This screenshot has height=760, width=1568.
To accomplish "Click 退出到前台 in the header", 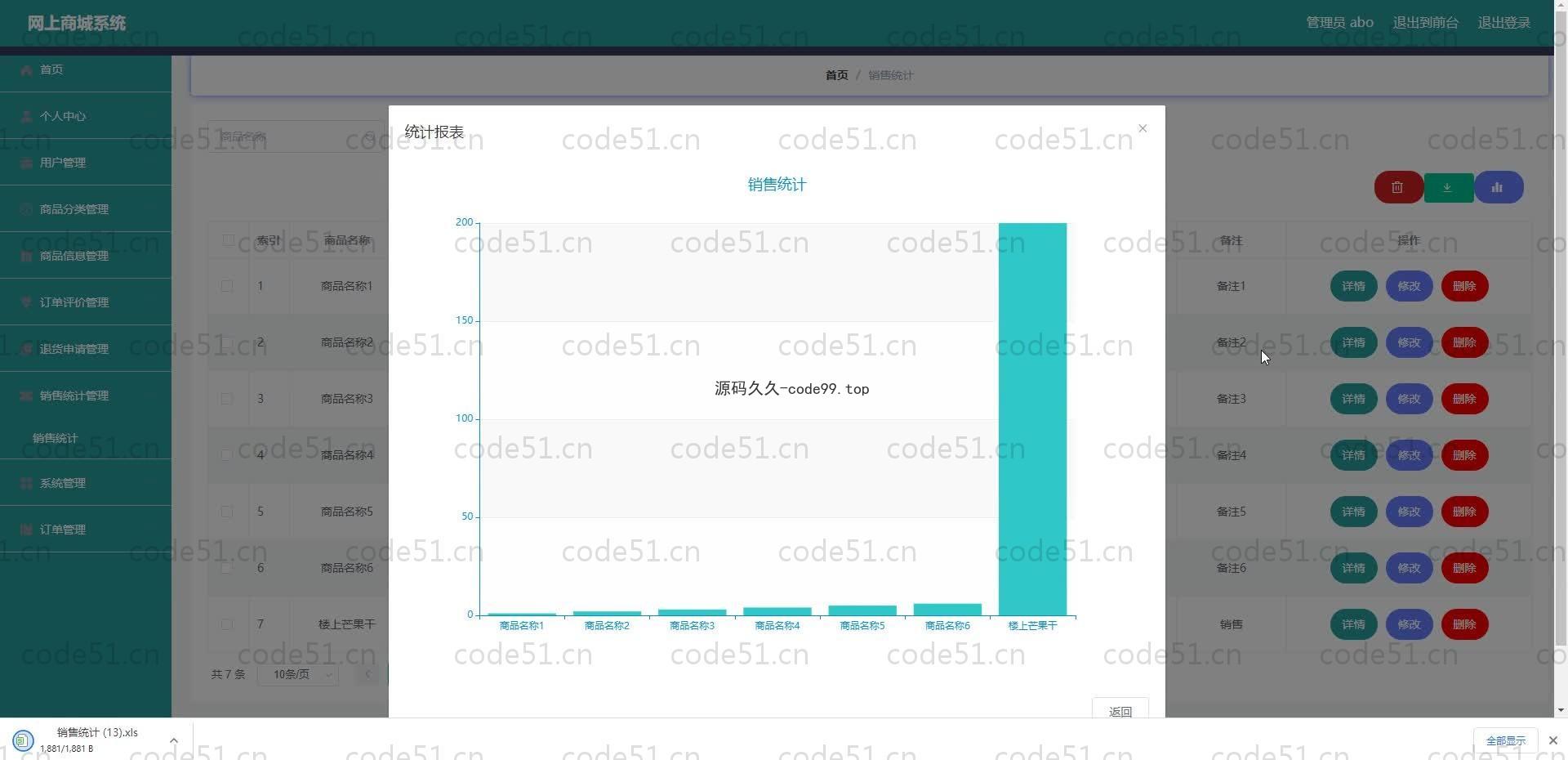I will 1425,23.
